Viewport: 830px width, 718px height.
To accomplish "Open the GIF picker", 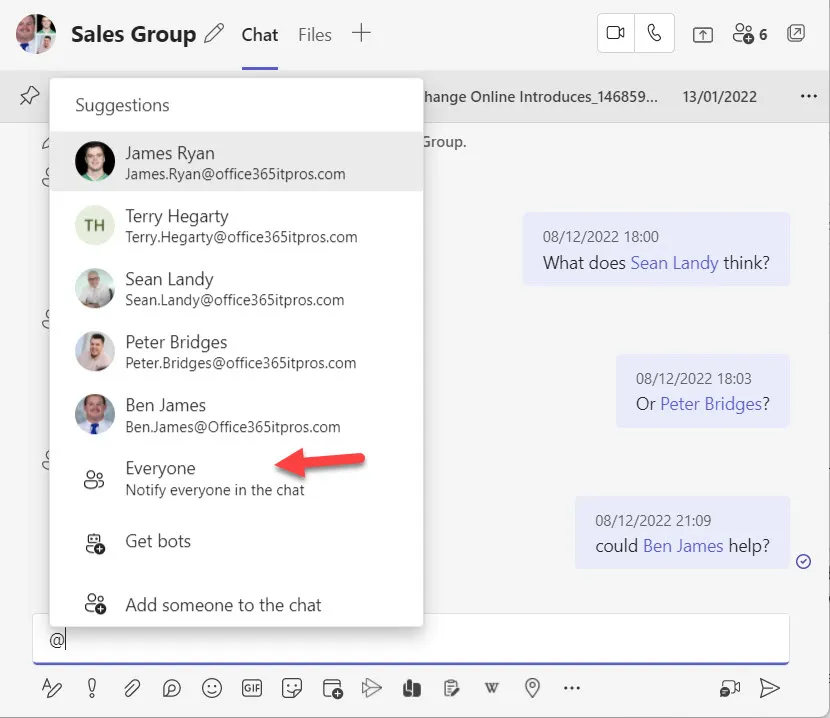I will [251, 688].
